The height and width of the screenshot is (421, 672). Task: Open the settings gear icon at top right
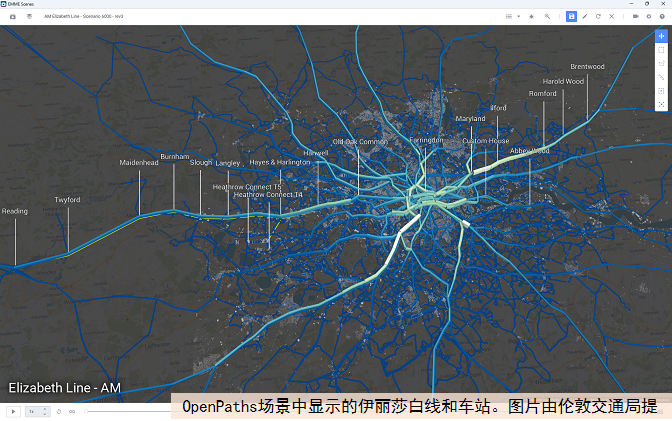tap(649, 16)
